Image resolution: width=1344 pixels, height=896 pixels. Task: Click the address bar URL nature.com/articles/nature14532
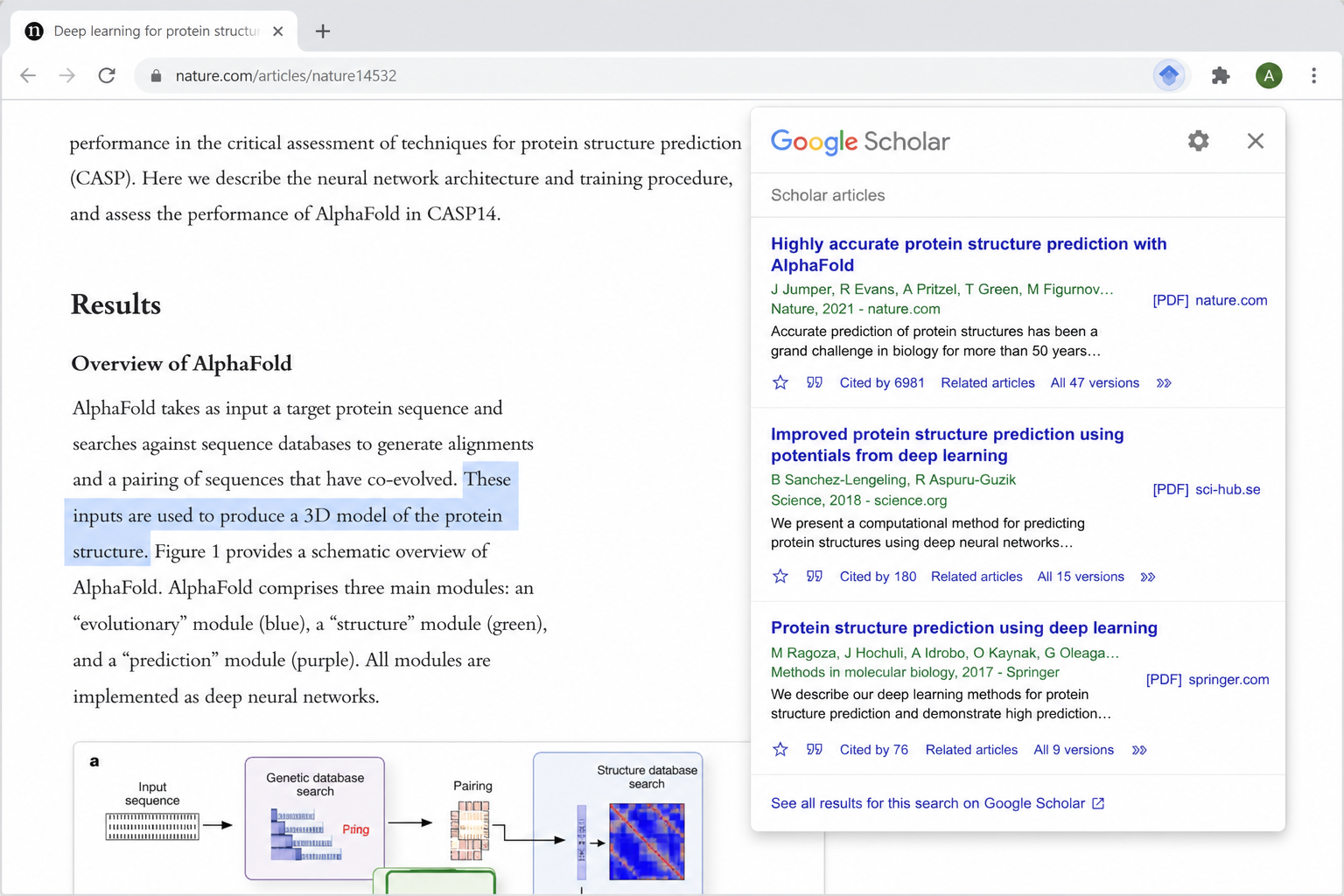286,76
